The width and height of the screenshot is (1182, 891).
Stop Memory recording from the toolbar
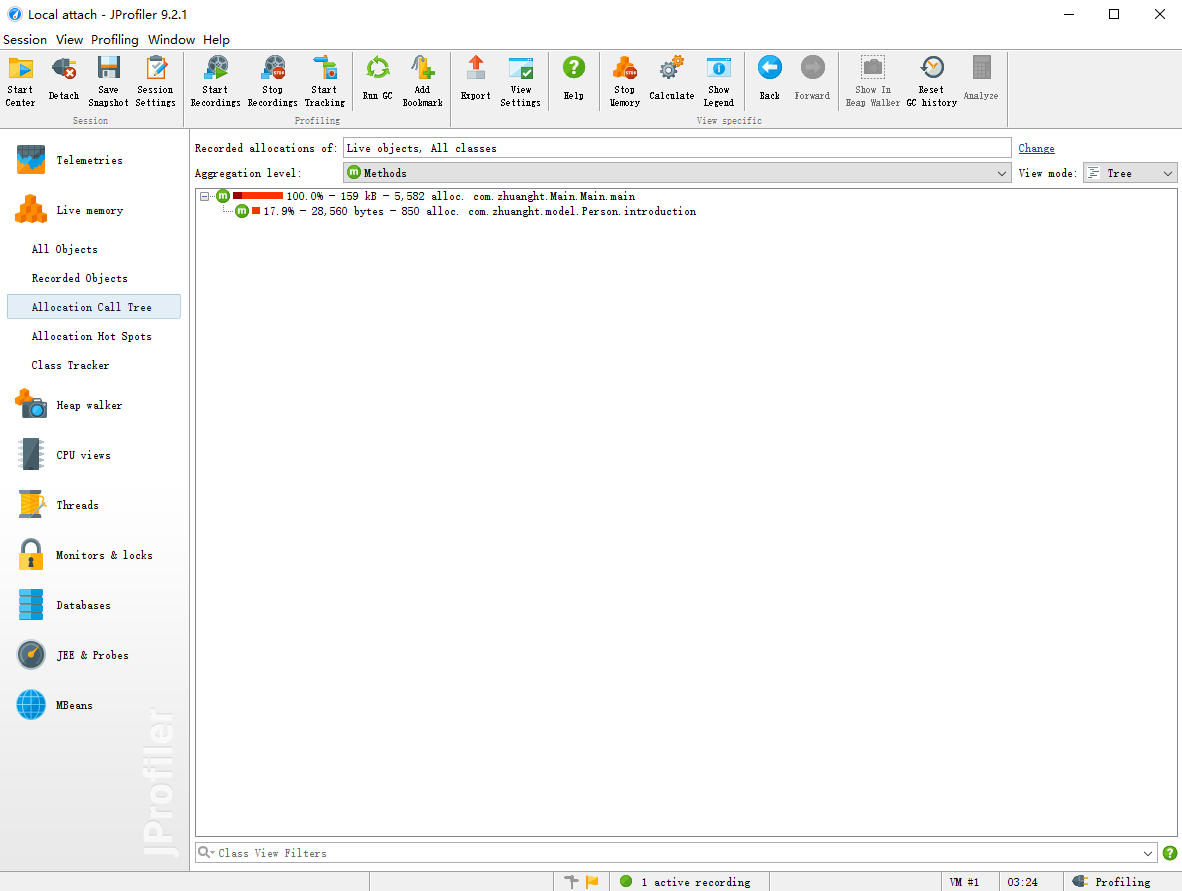[x=625, y=69]
